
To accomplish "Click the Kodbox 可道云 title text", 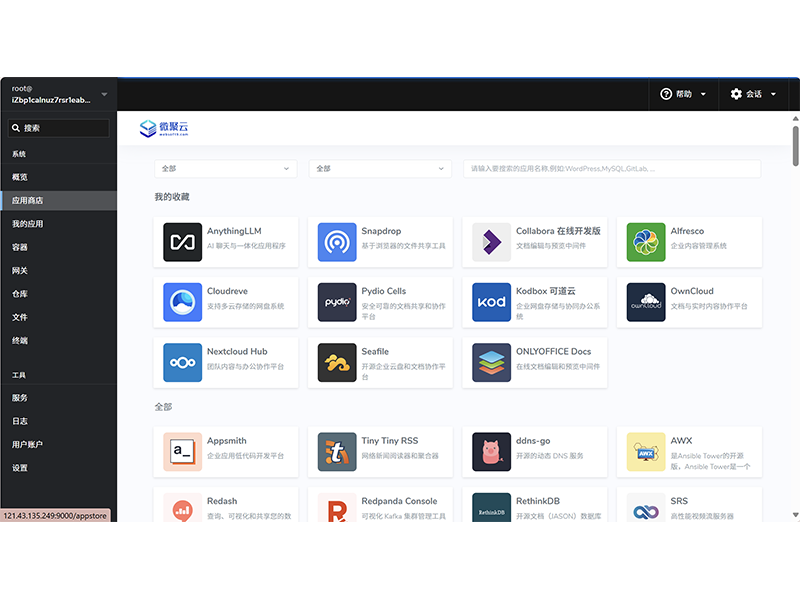I will [545, 291].
